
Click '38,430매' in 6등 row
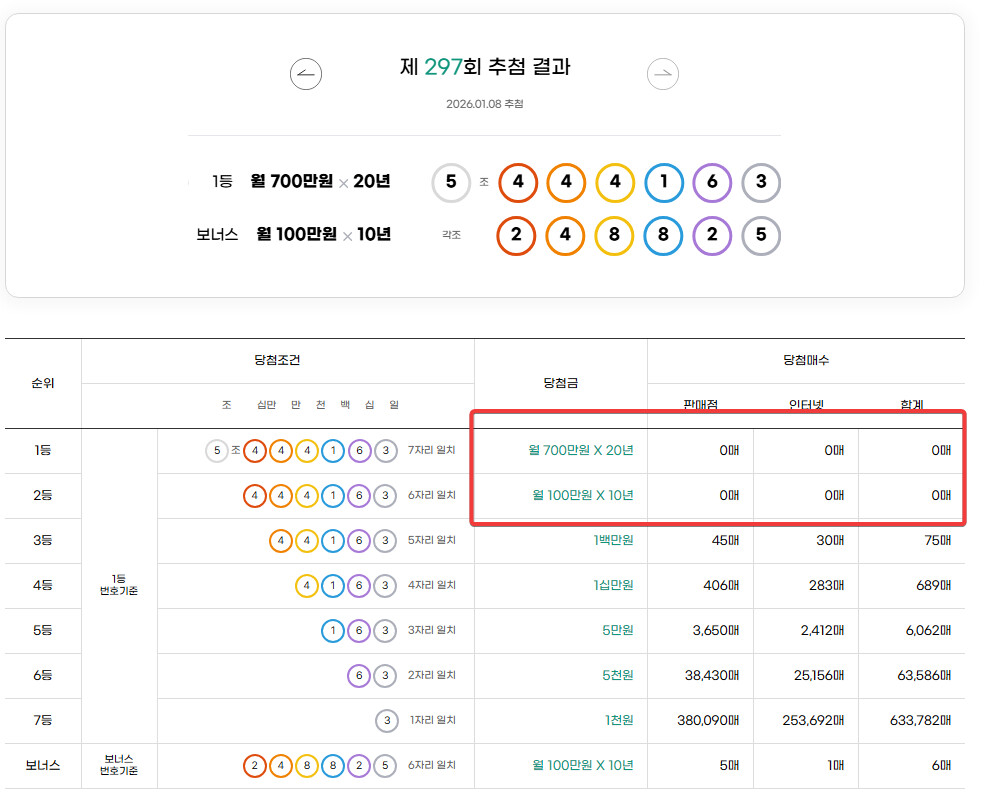click(712, 675)
